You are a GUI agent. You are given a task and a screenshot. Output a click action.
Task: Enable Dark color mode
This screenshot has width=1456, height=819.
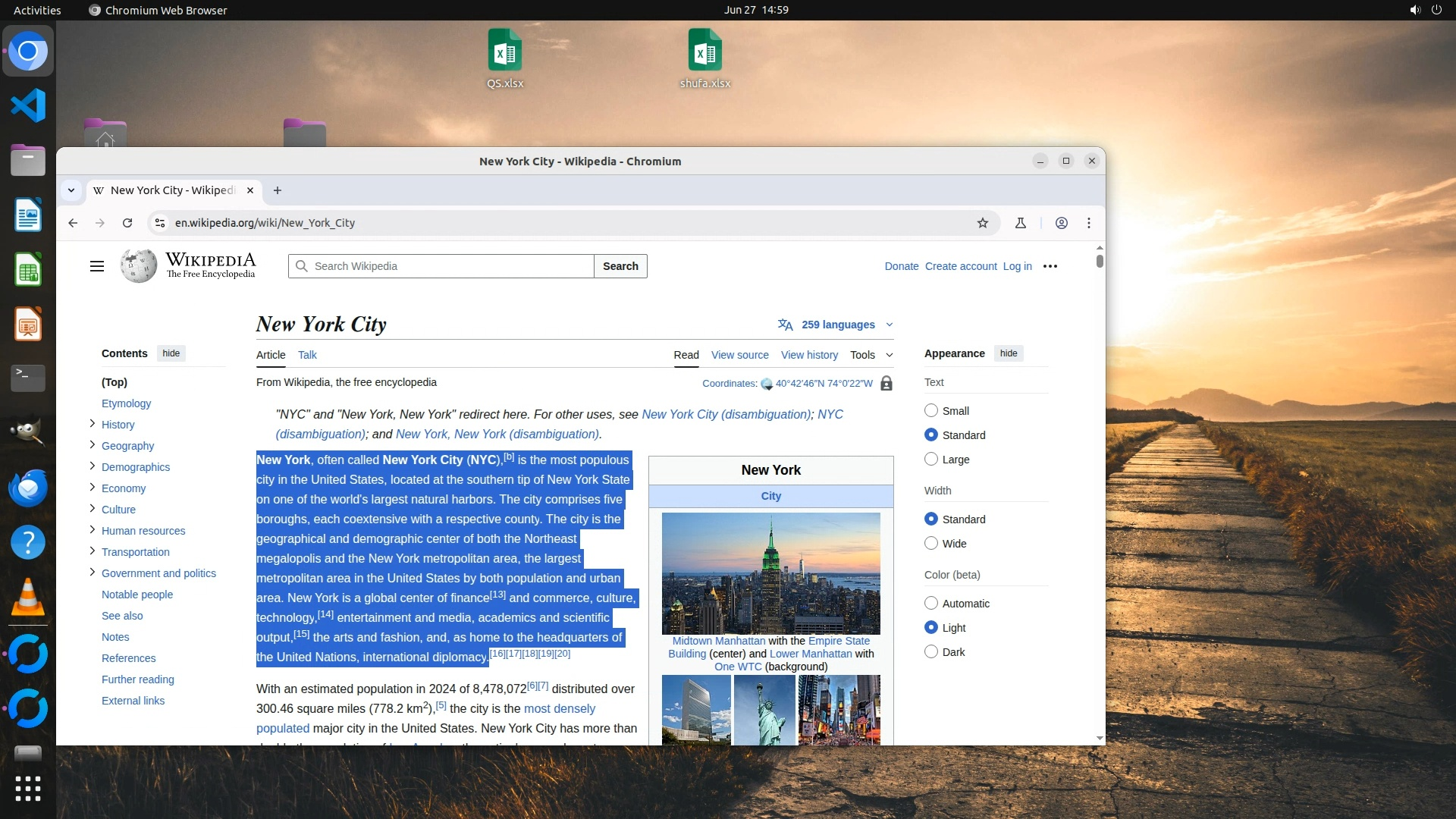tap(931, 651)
